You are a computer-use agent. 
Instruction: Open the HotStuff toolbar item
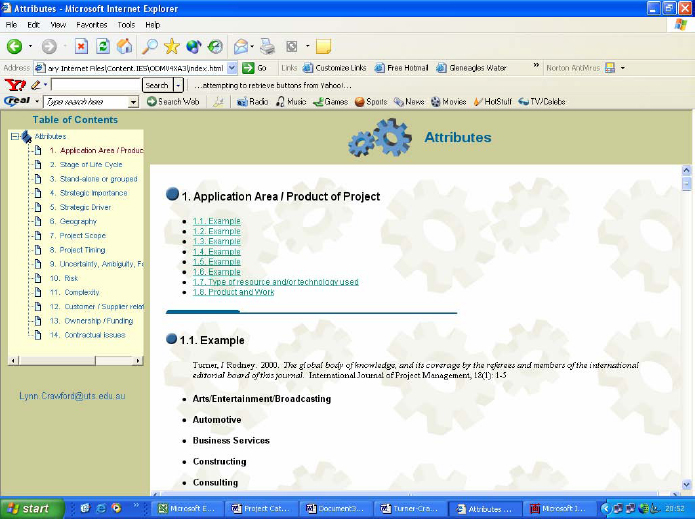(x=492, y=101)
